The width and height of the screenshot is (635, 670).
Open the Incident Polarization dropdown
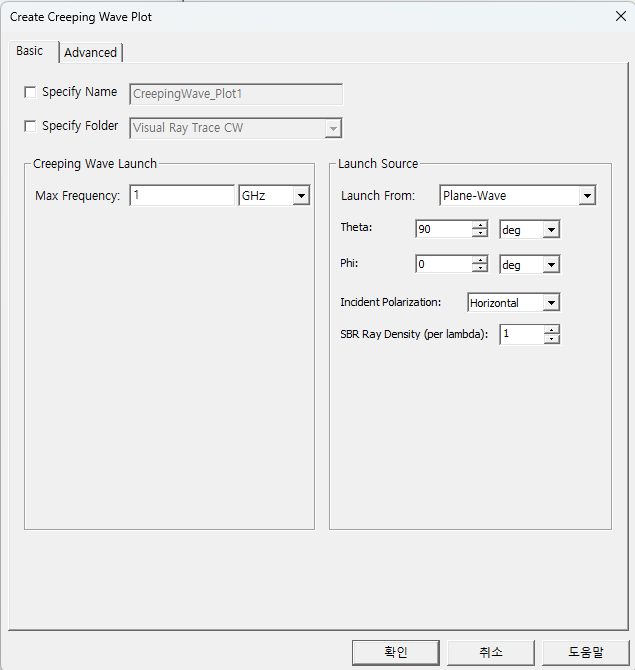click(x=551, y=303)
